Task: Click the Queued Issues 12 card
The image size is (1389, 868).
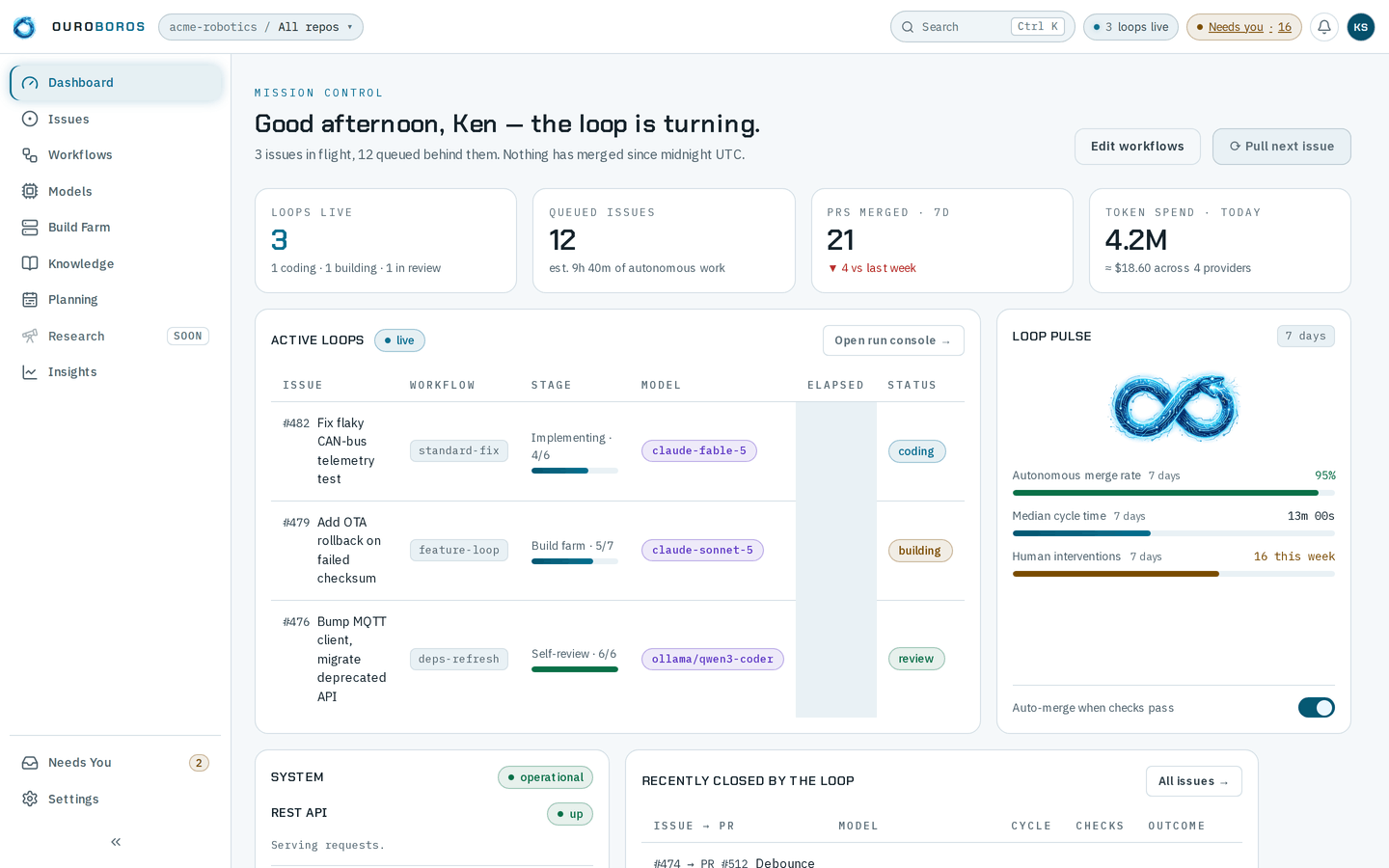Action: 664,240
